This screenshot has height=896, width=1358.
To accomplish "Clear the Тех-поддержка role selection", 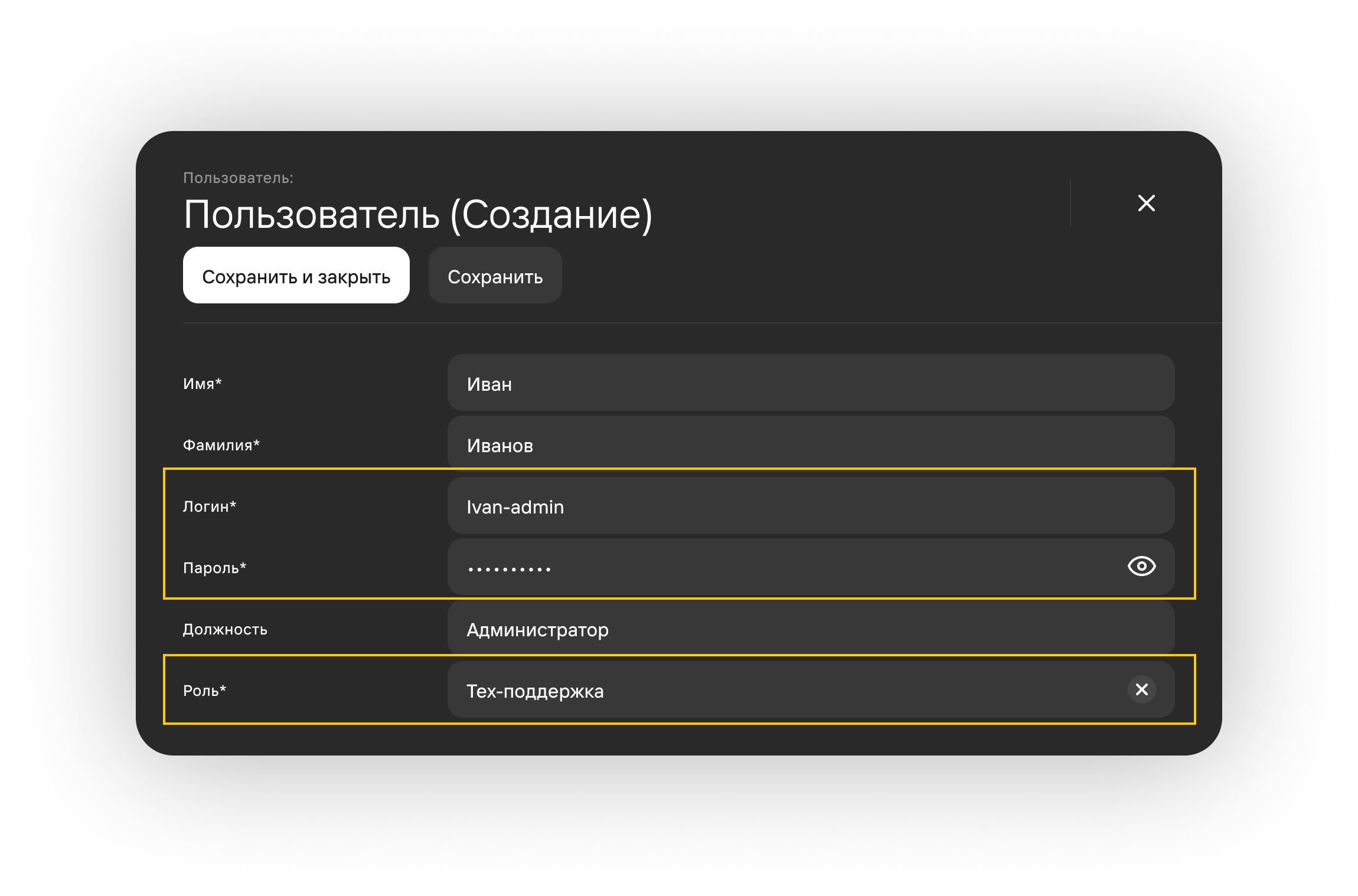I will [1141, 689].
